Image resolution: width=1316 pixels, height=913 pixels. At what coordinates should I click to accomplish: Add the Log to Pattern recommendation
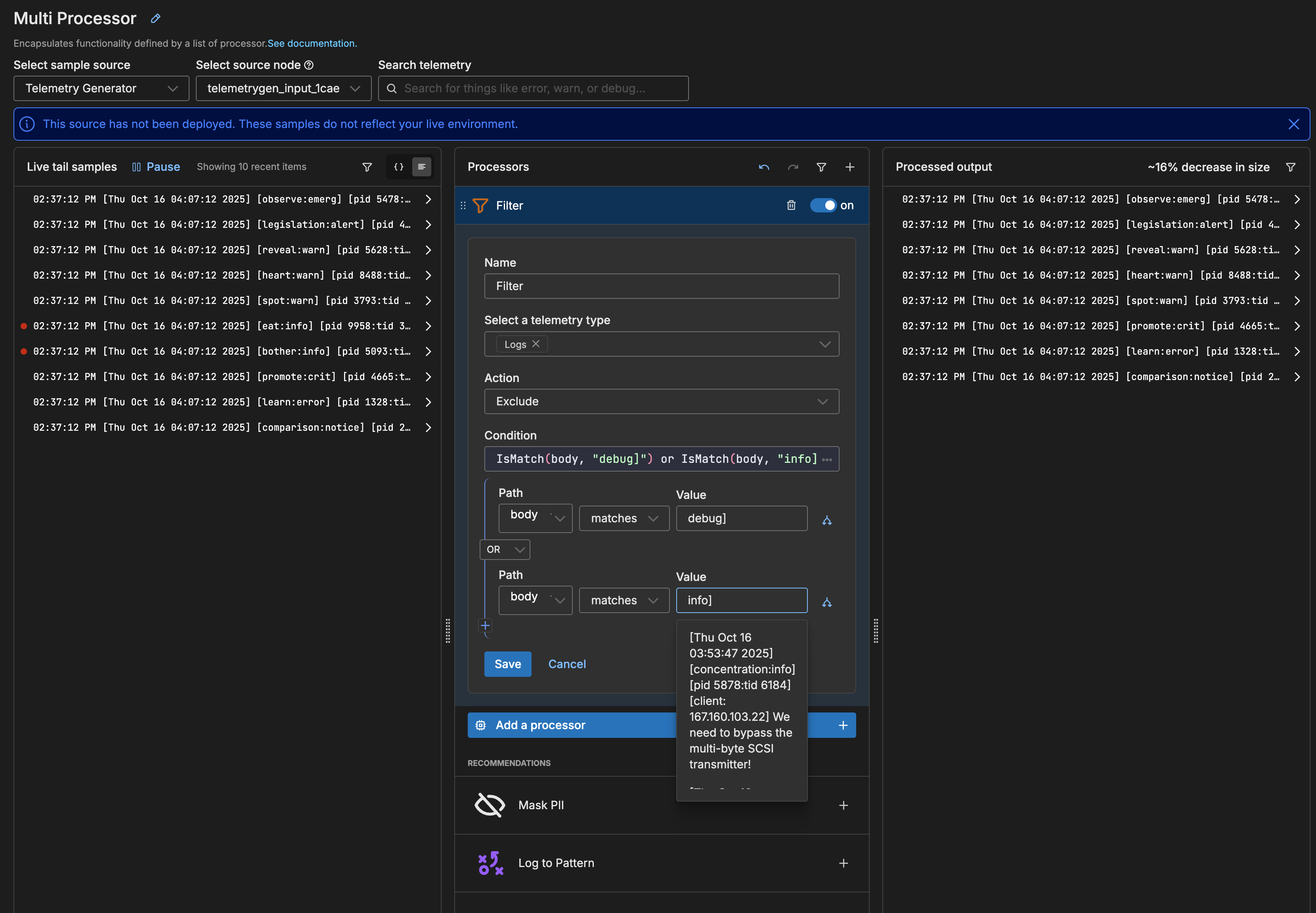(x=843, y=863)
